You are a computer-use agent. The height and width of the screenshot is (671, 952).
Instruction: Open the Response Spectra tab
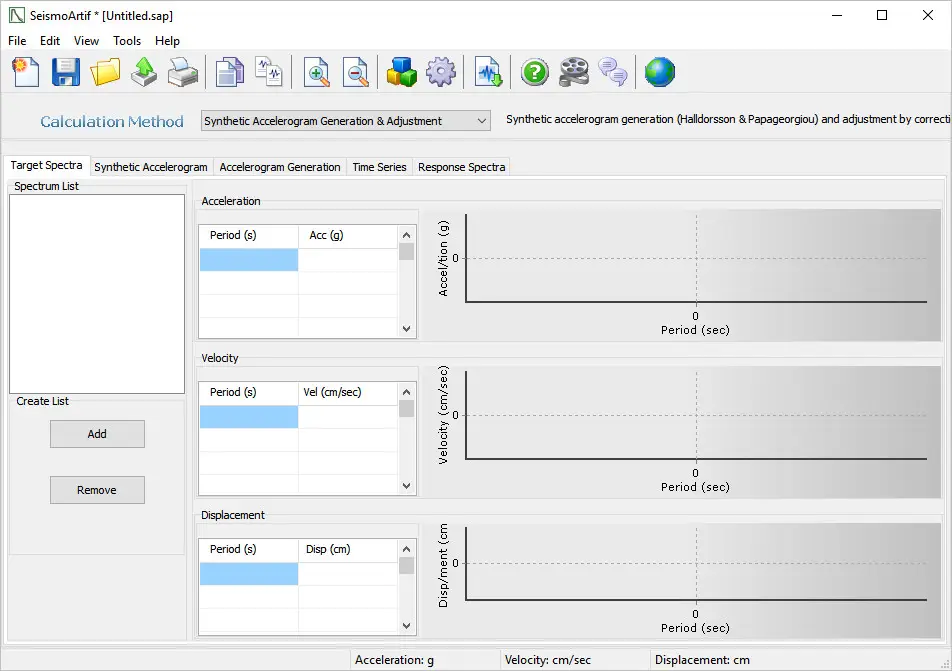[461, 167]
